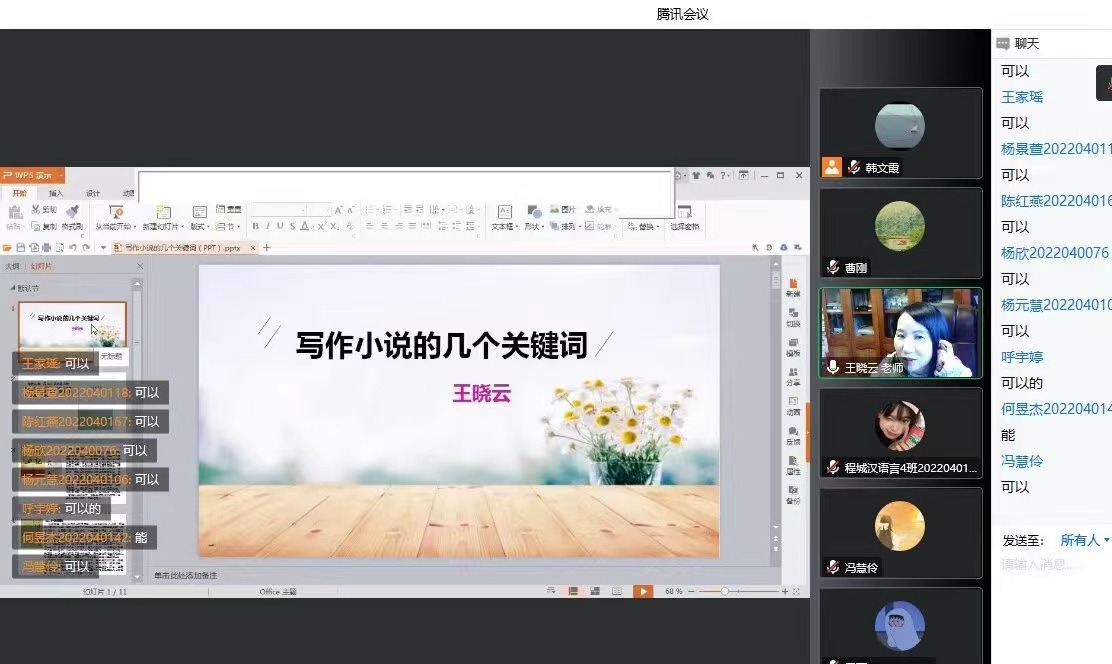
Task: Click the Shapes icon in ribbon
Action: (x=534, y=213)
